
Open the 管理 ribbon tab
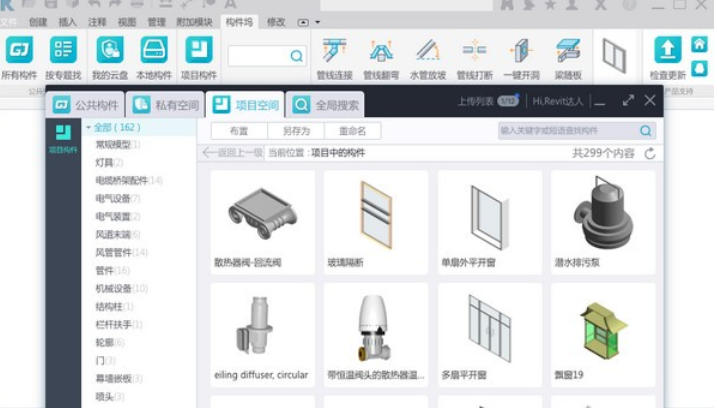(157, 22)
